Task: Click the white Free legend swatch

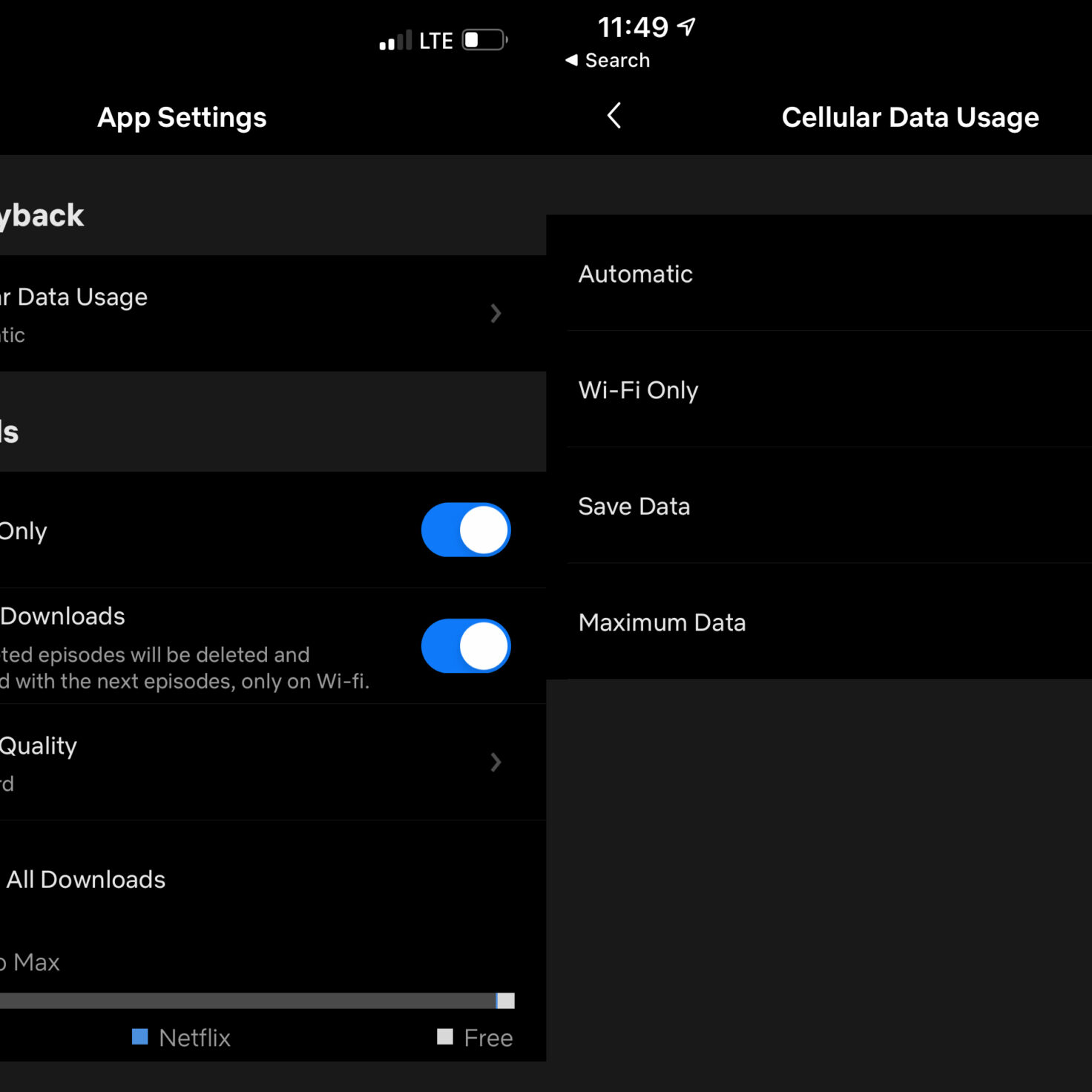Action: [x=445, y=1036]
